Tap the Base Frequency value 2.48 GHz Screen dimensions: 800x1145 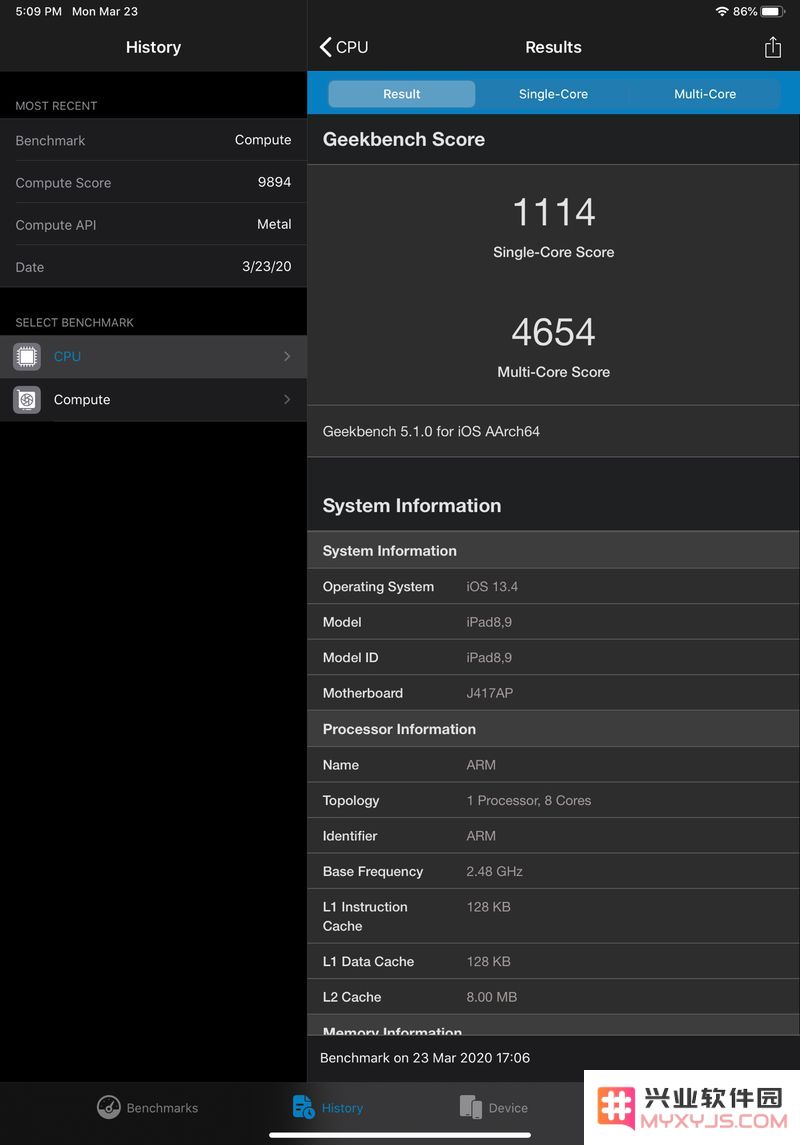[x=494, y=871]
